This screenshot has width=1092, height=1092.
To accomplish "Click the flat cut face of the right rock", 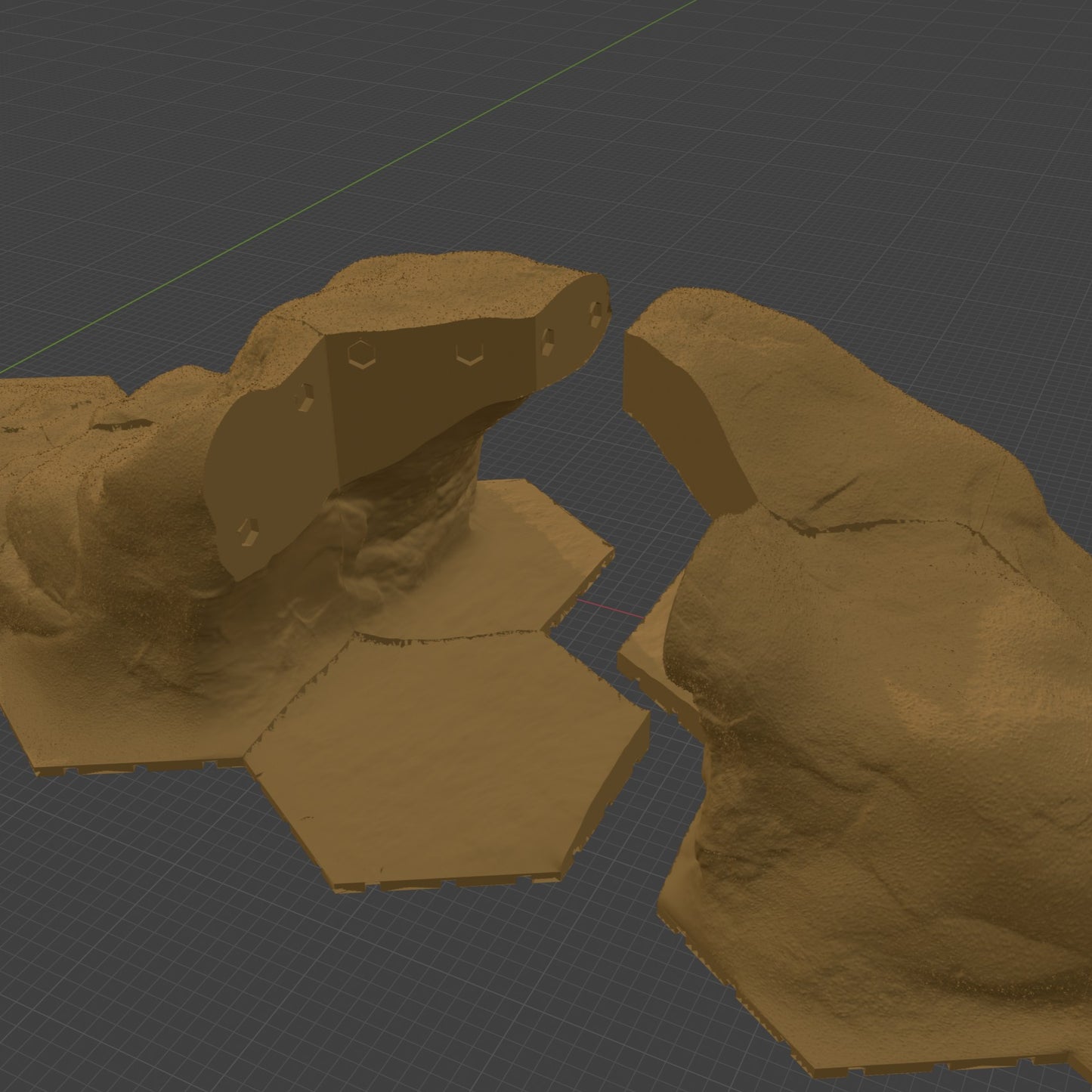I will coord(684,427).
